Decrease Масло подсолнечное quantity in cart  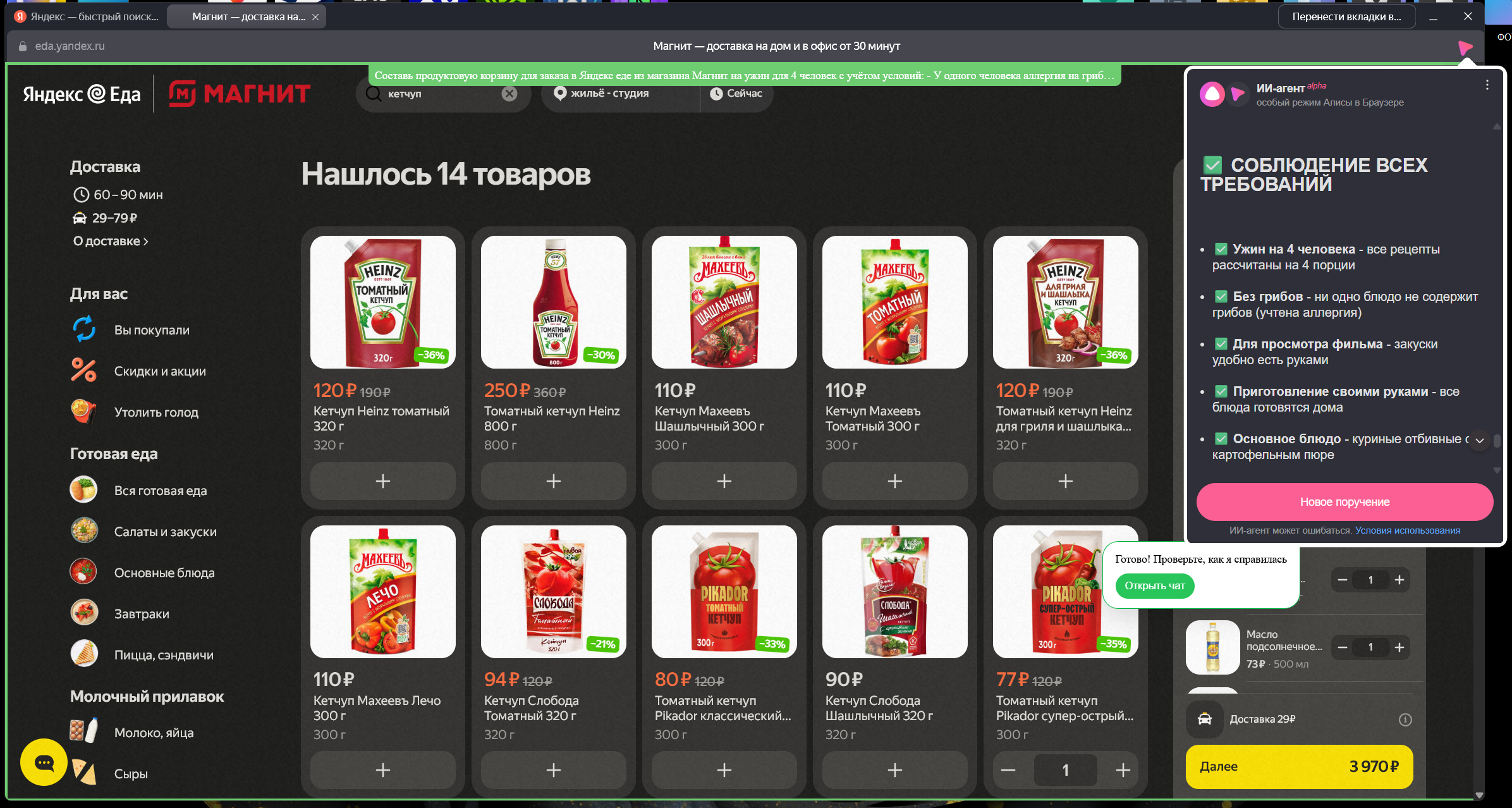[1343, 647]
